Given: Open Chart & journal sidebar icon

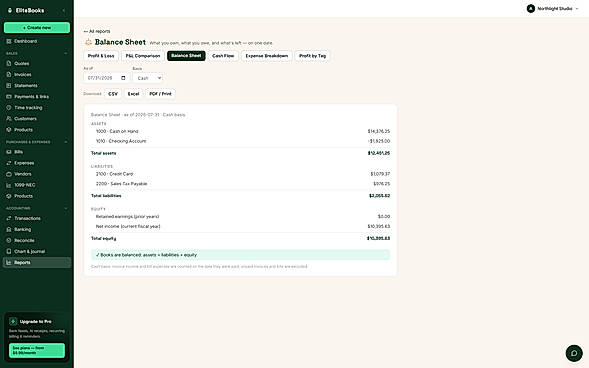Looking at the screenshot, I should tap(9, 251).
